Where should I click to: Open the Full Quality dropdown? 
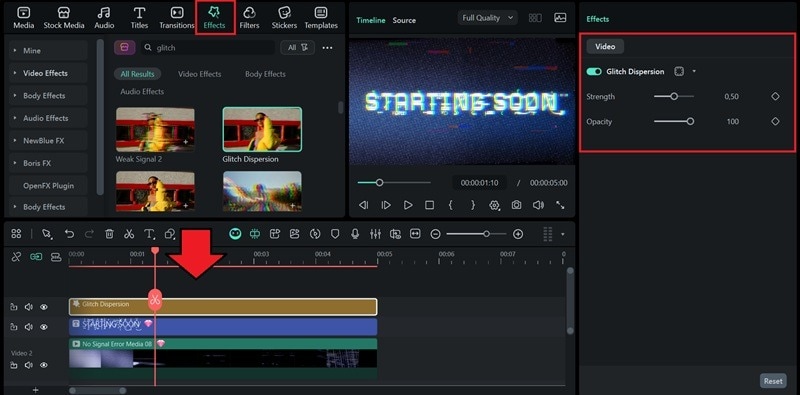point(487,18)
